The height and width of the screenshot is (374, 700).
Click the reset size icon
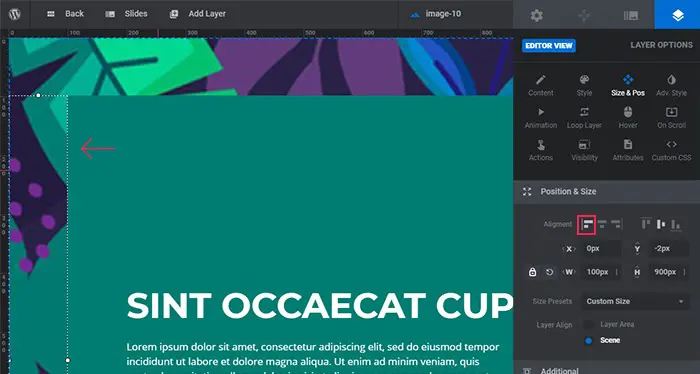pos(550,272)
